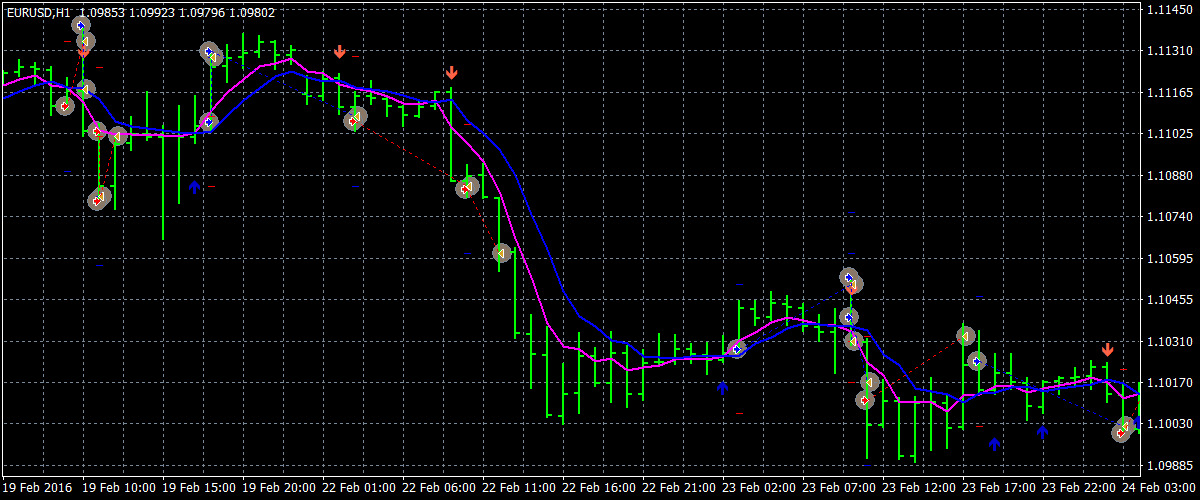Screen dimensions: 1200x500
Task: Click the close price 1.09802 in the header
Action: tap(250, 13)
